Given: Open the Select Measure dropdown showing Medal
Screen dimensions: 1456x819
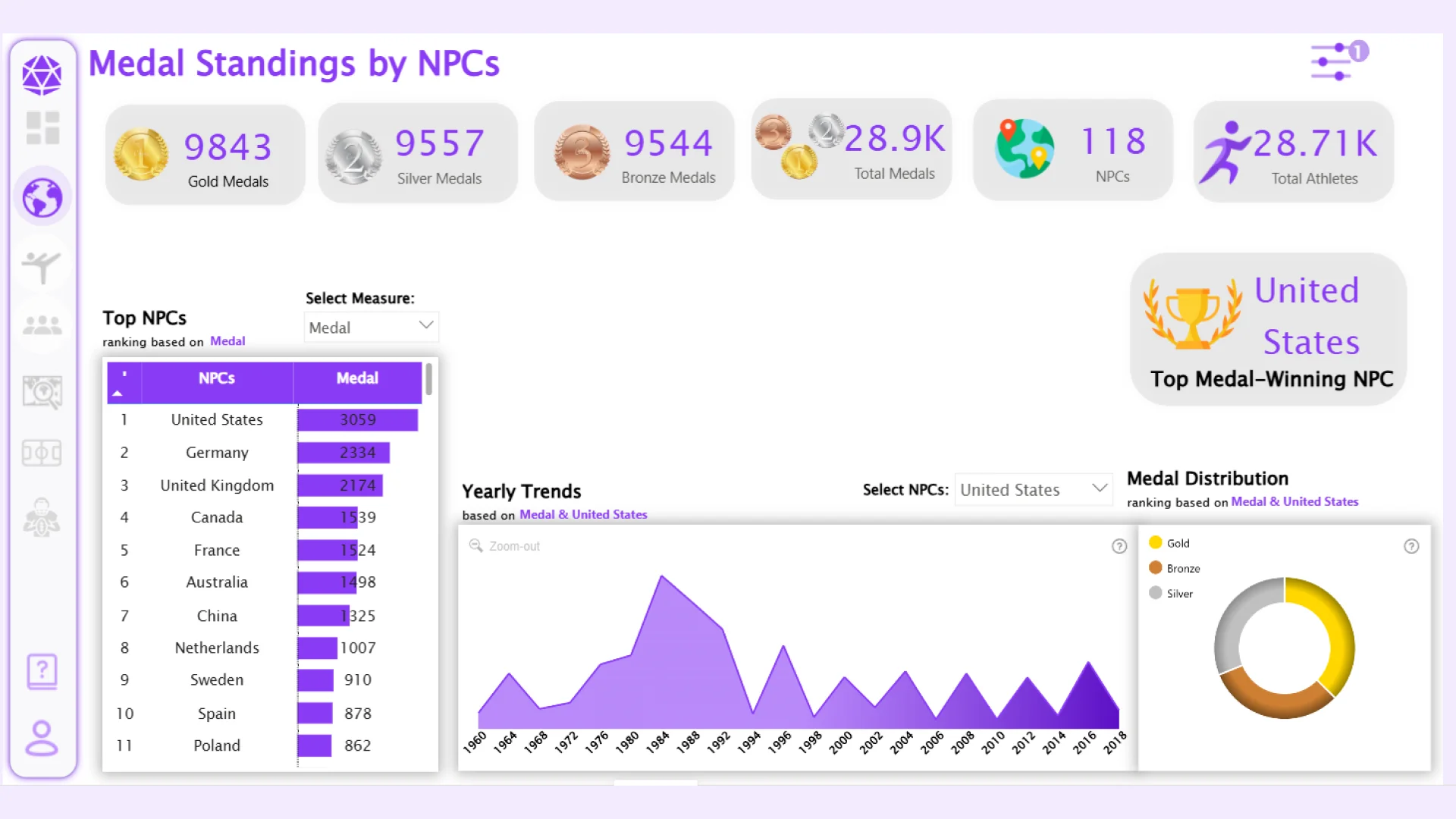Looking at the screenshot, I should point(372,327).
